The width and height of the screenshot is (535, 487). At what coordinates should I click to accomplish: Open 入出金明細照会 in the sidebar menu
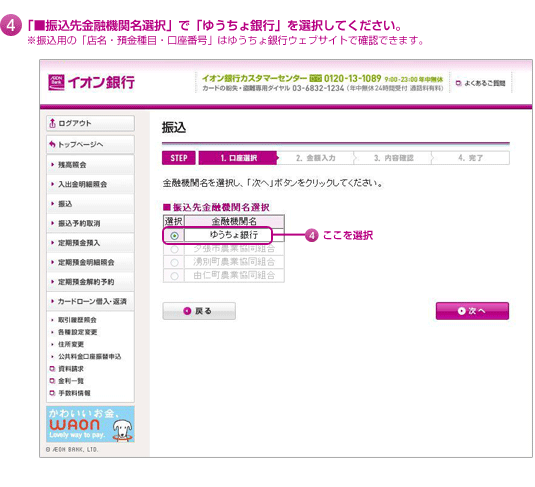(90, 184)
